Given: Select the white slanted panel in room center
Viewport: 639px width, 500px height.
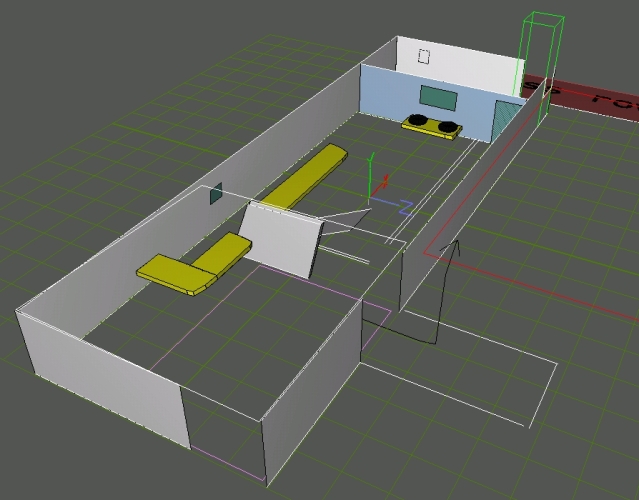Looking at the screenshot, I should (x=281, y=239).
